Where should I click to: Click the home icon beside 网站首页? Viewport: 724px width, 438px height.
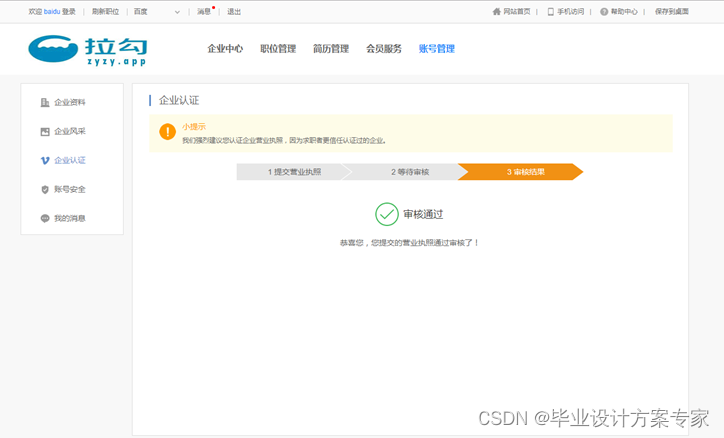pyautogui.click(x=496, y=12)
